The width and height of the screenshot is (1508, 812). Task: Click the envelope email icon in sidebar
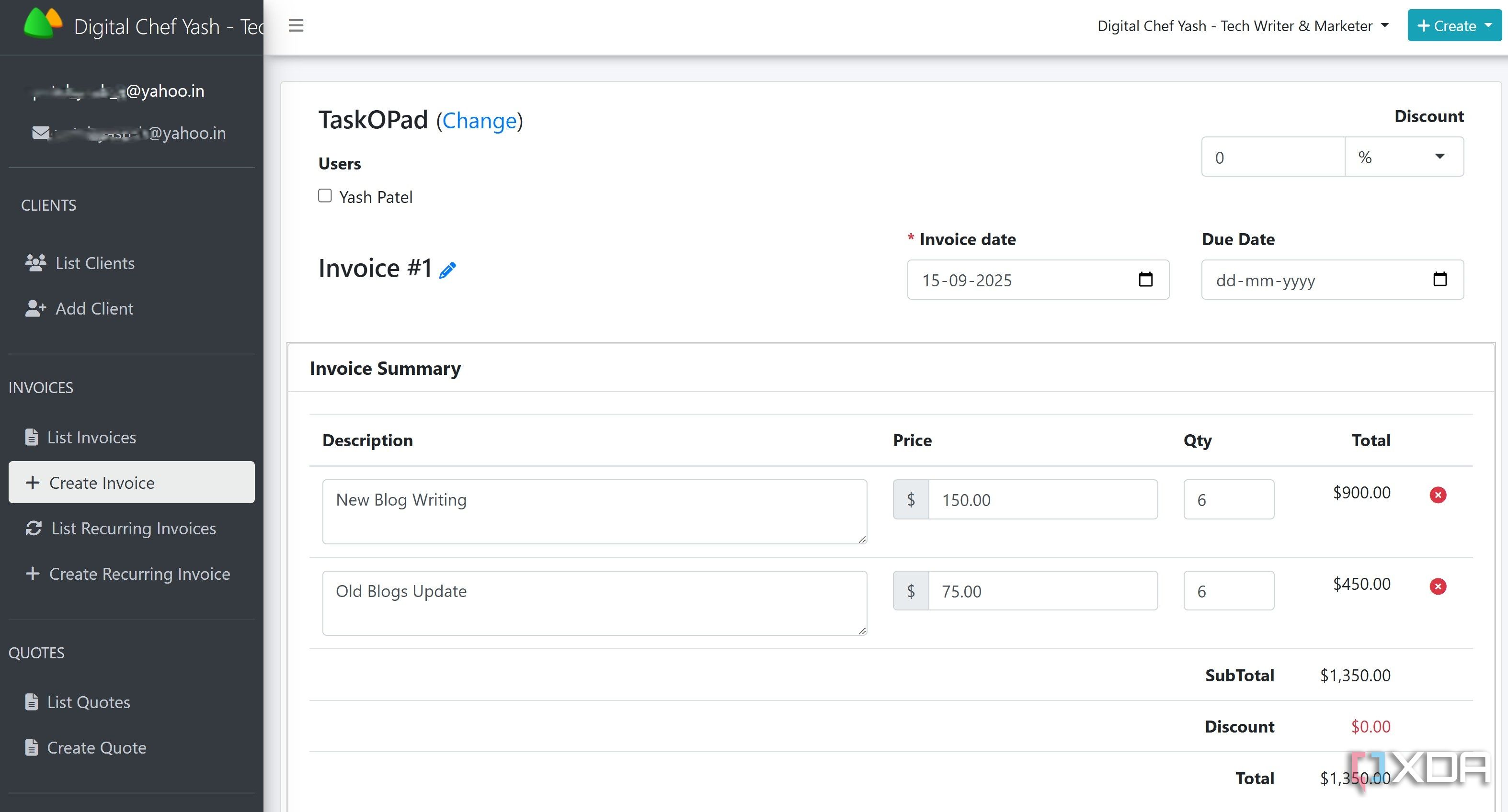[40, 133]
